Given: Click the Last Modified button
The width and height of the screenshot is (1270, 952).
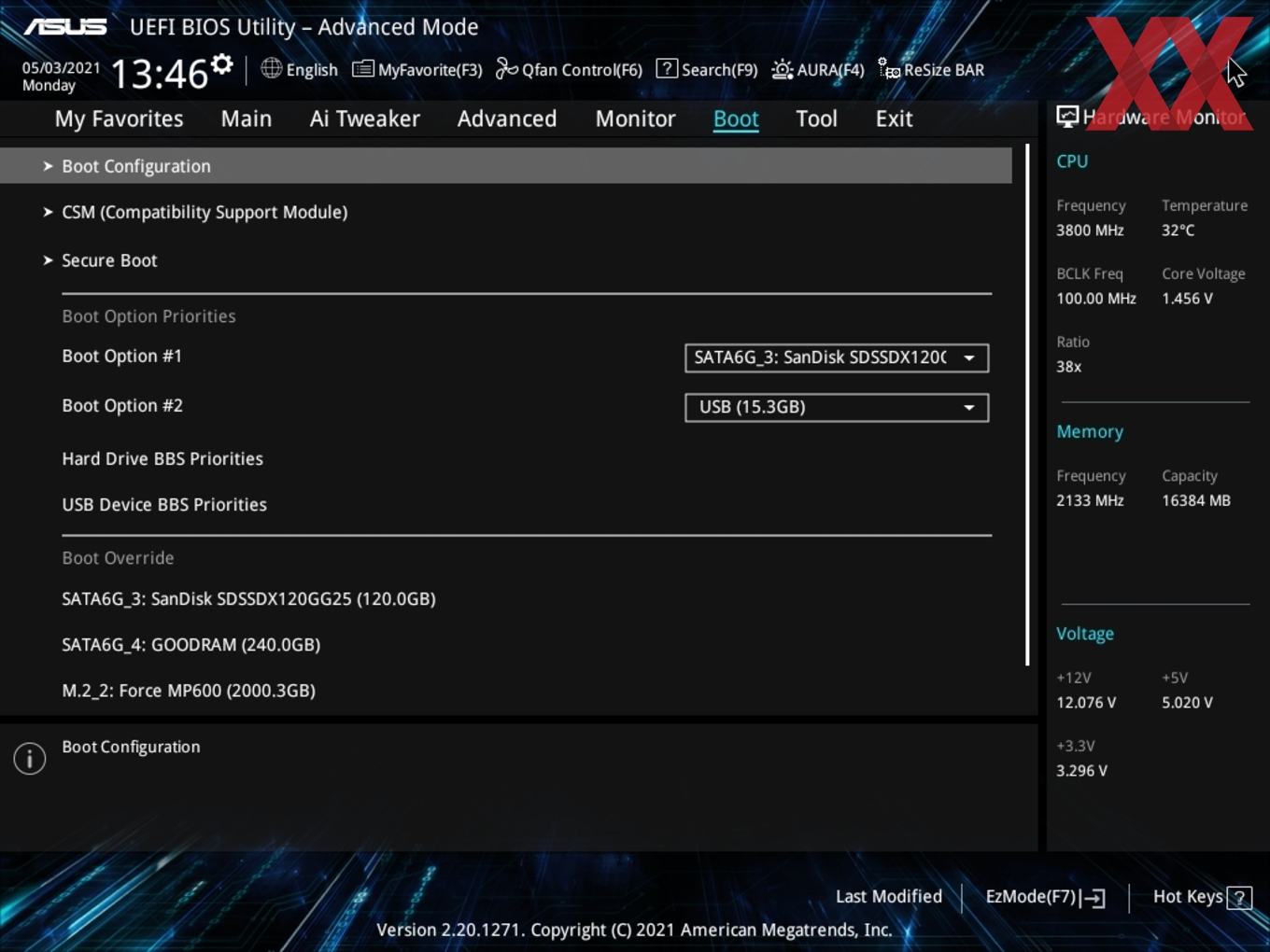Looking at the screenshot, I should tap(889, 896).
